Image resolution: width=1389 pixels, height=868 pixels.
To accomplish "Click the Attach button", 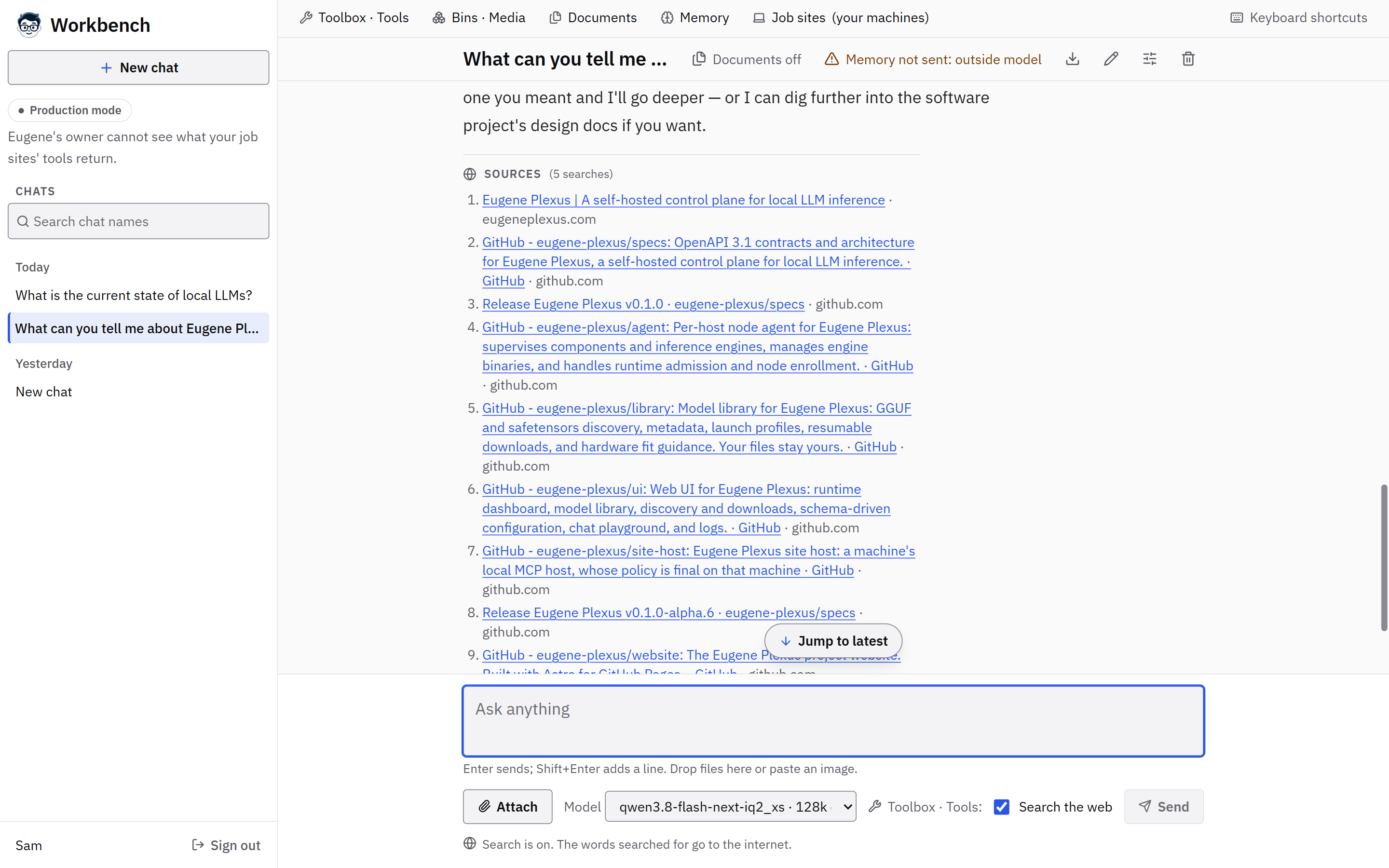I will [x=507, y=807].
